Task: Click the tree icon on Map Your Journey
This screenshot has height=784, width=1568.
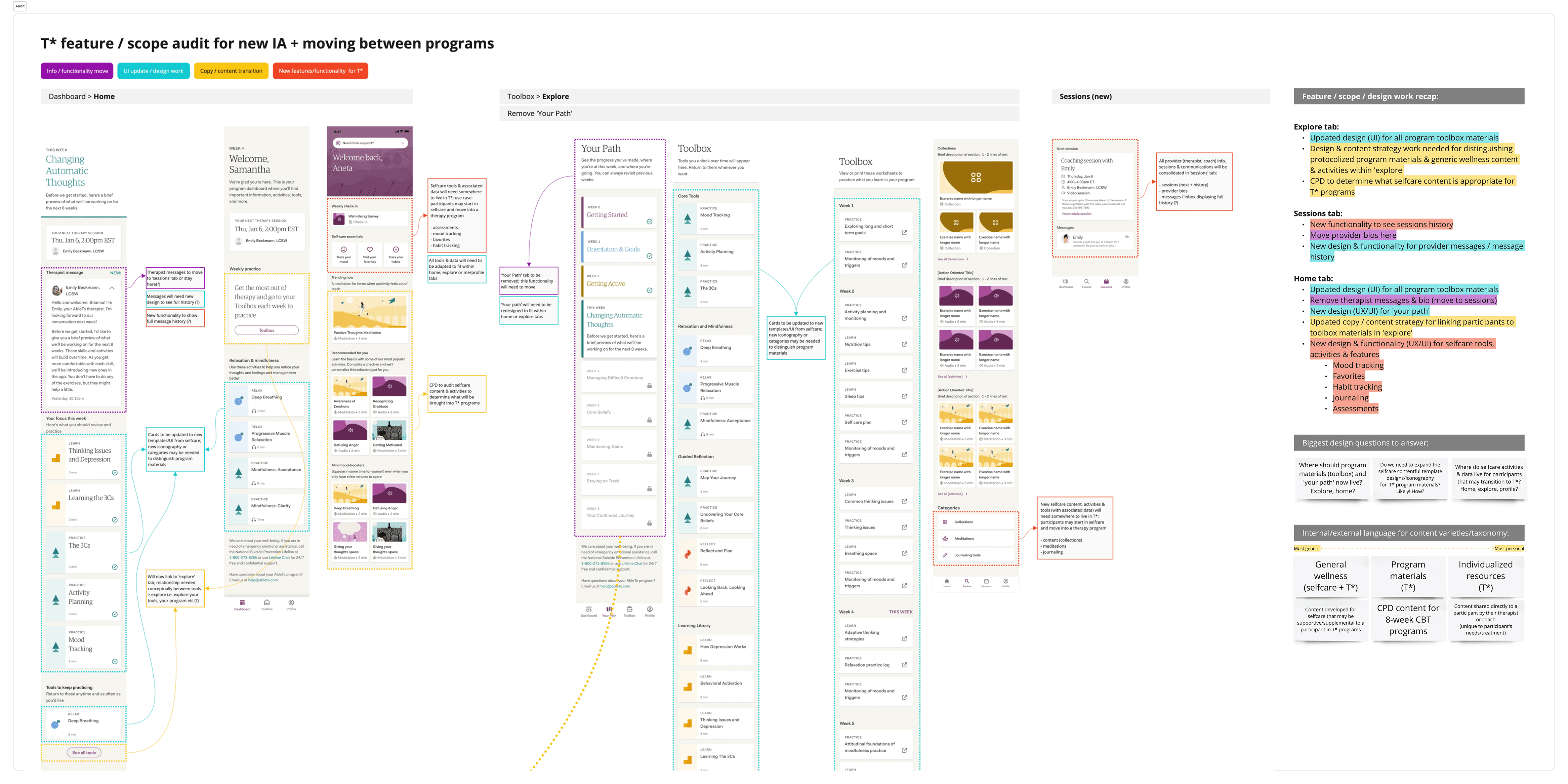Action: pos(687,481)
